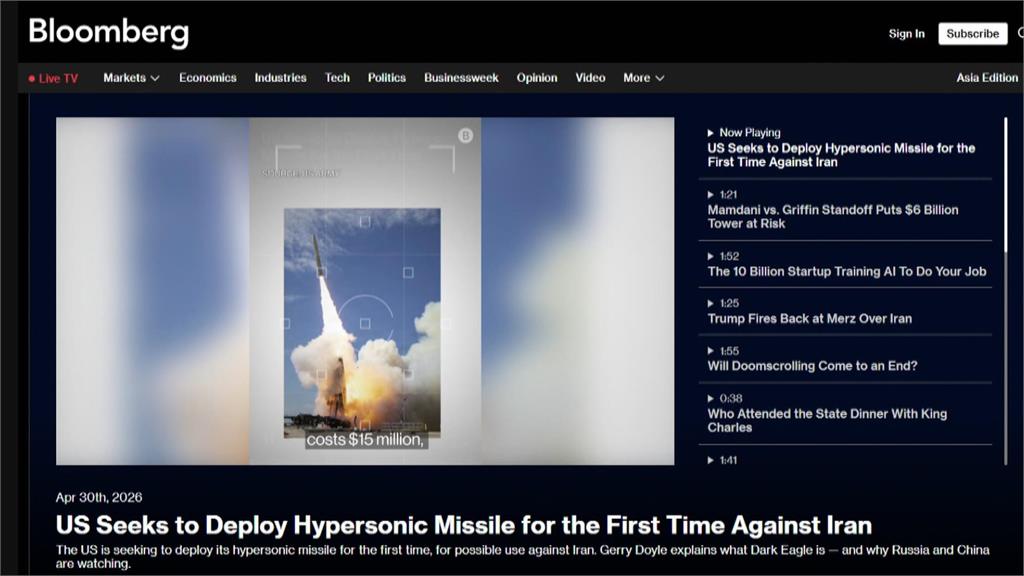Click the red Live TV indicator
Image resolution: width=1024 pixels, height=576 pixels.
[53, 78]
